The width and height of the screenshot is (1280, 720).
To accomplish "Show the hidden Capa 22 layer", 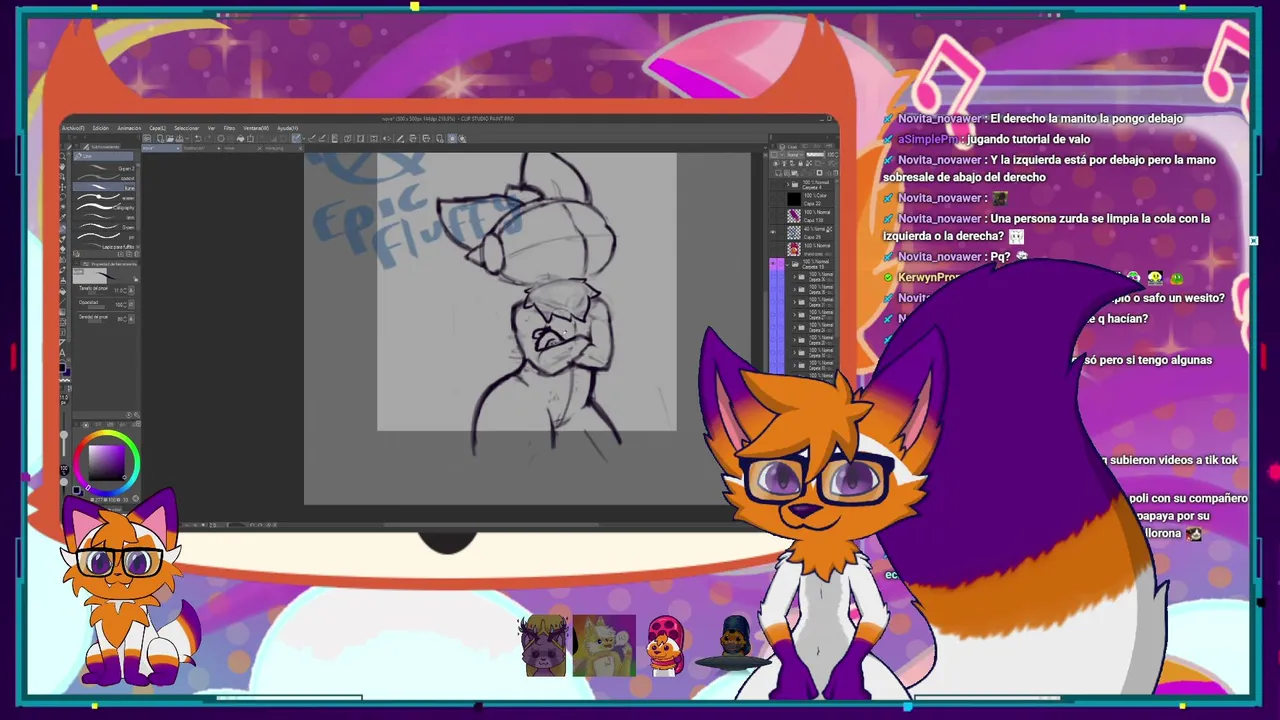I will (x=773, y=200).
